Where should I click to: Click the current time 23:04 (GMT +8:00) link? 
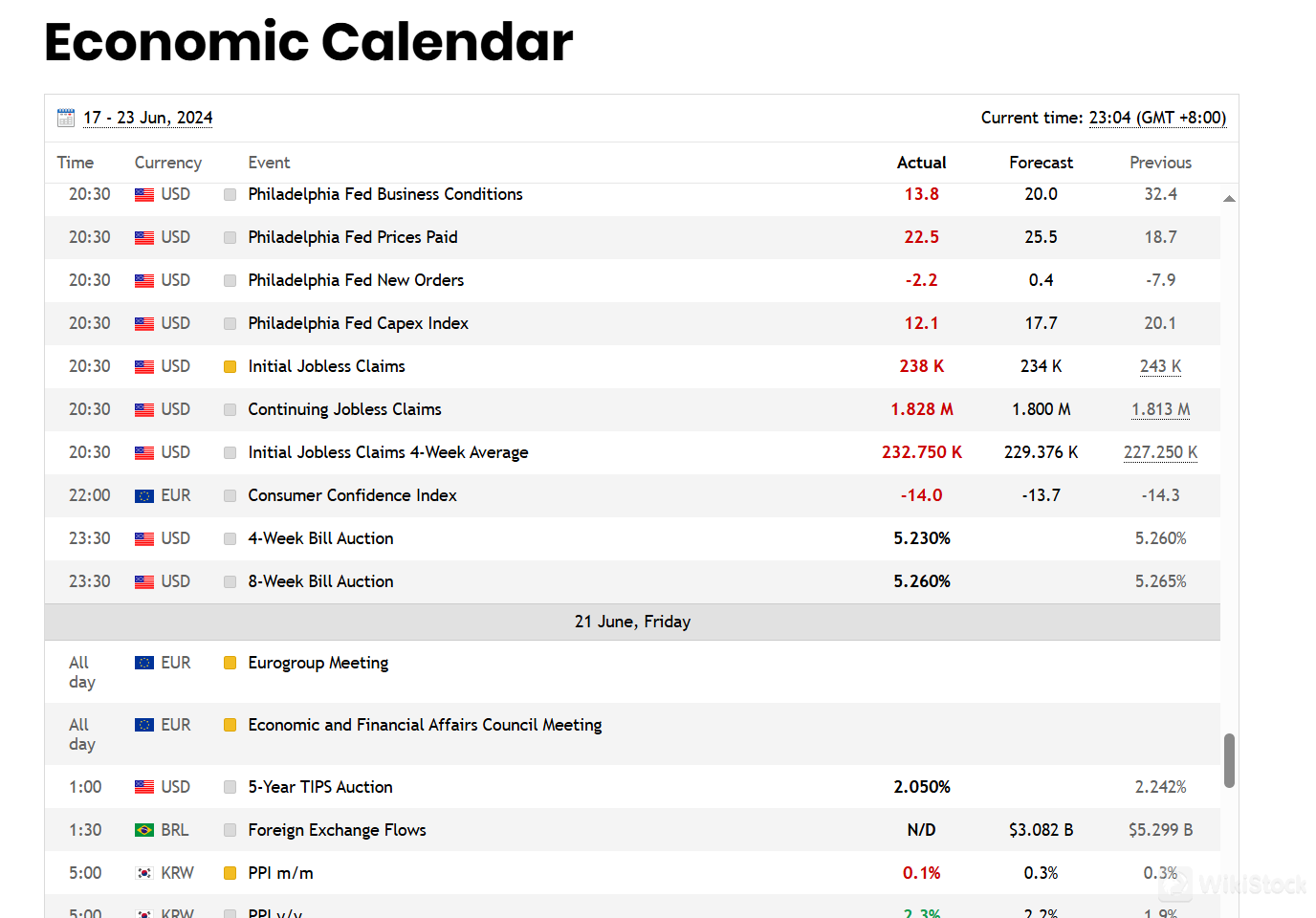[1156, 117]
